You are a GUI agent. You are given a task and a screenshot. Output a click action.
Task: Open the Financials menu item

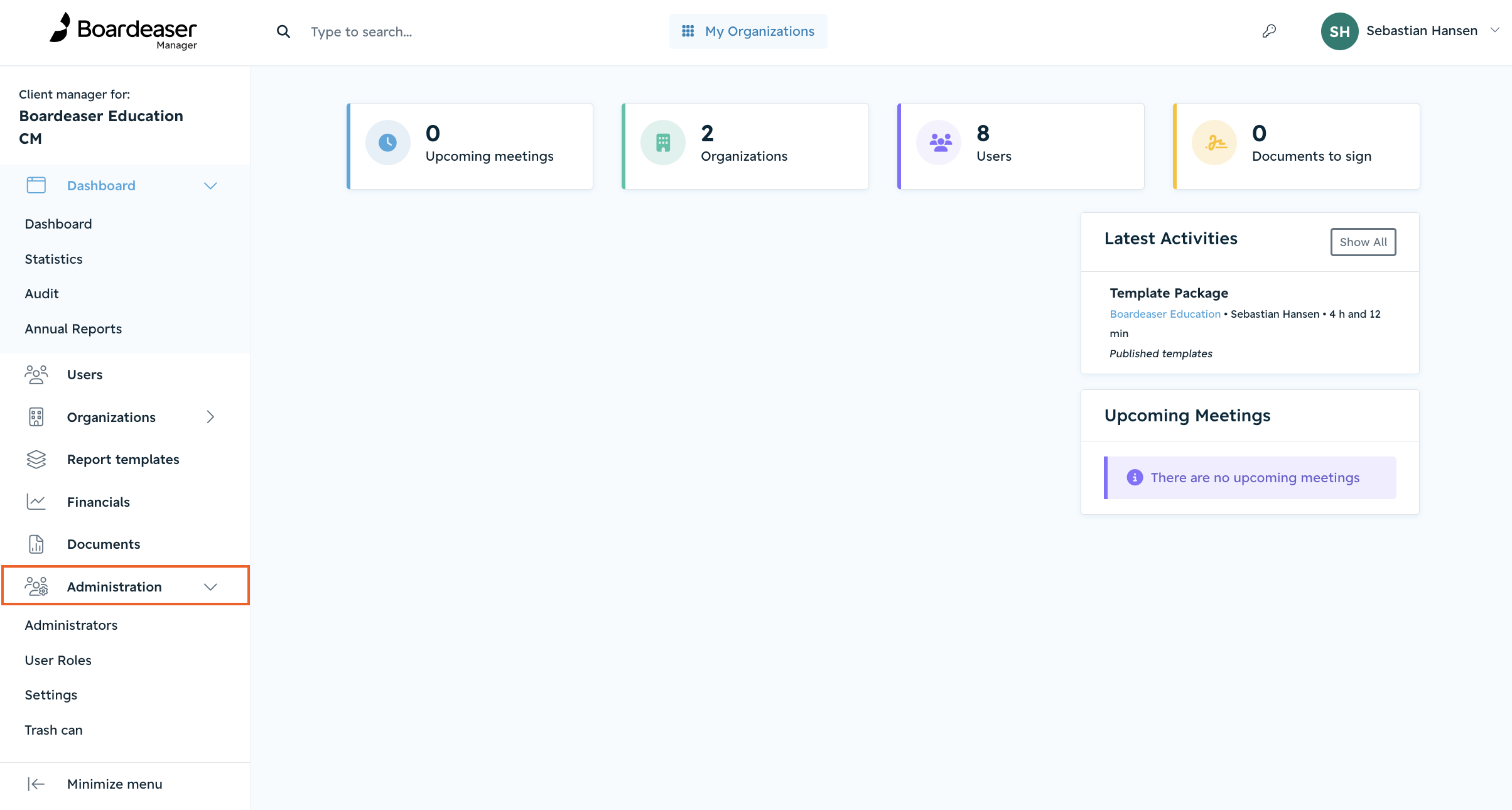tap(99, 502)
